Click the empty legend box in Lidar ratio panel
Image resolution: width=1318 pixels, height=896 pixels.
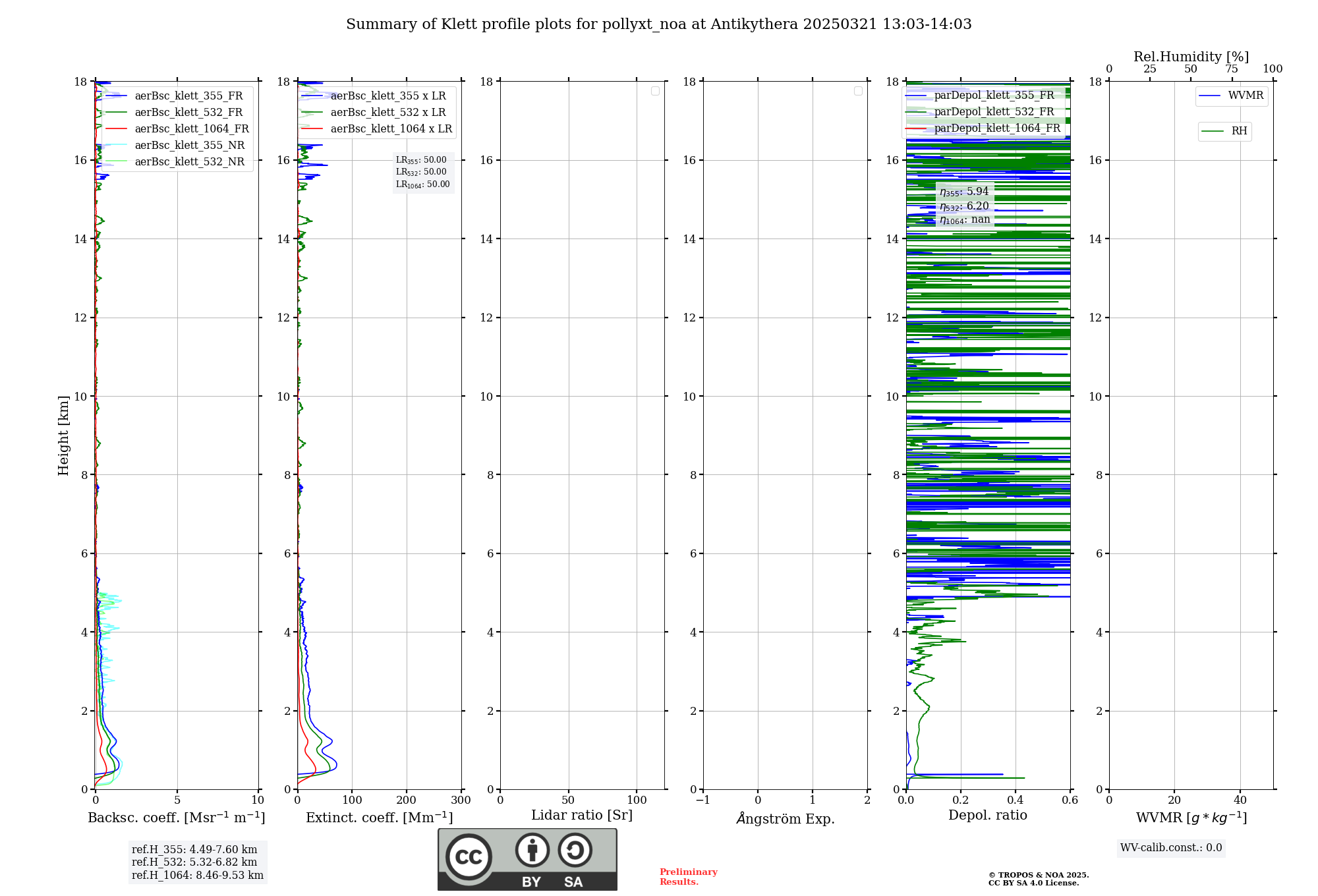[655, 91]
